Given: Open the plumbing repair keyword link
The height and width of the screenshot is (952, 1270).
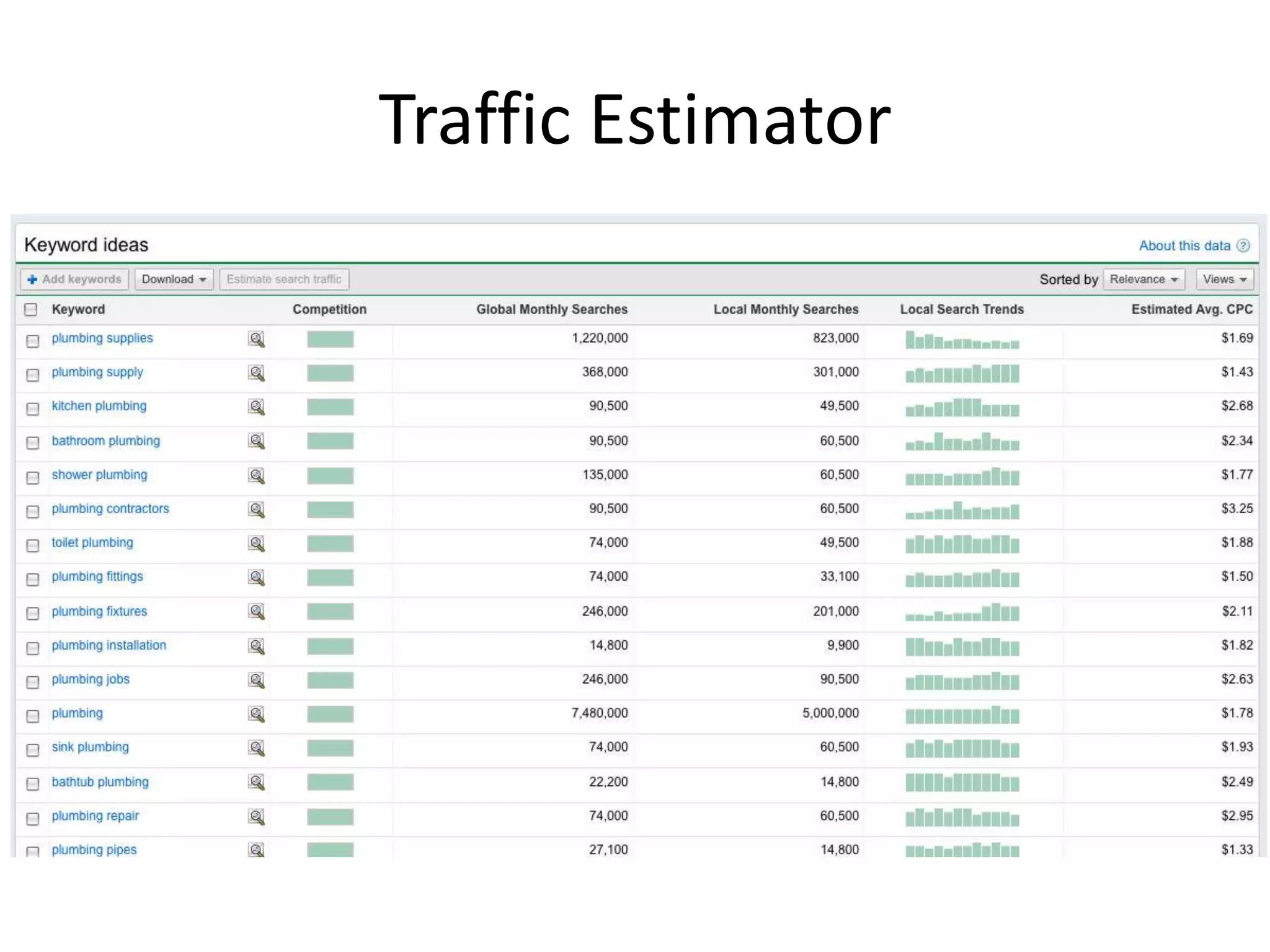Looking at the screenshot, I should (x=95, y=816).
